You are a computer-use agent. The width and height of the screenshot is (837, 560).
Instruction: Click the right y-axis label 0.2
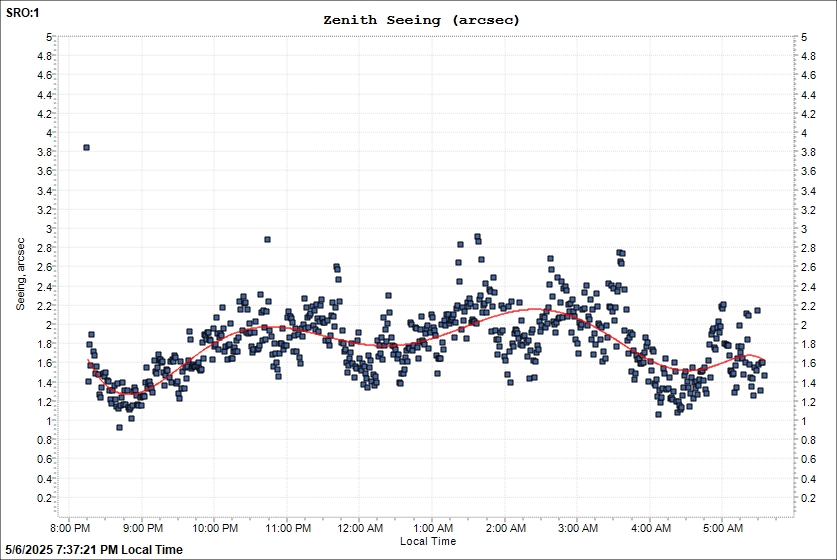point(809,498)
